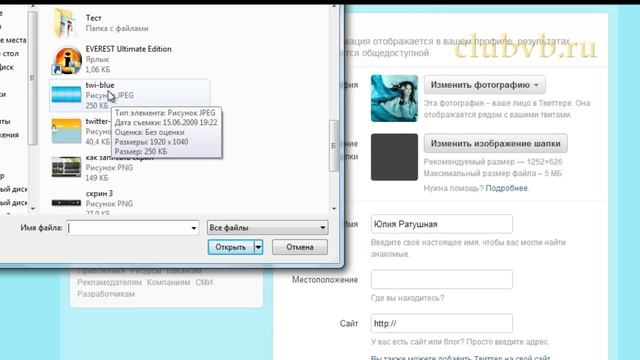Image resolution: width=640 pixels, height=360 pixels.
Task: Click the 'Отмена' button
Action: [300, 247]
